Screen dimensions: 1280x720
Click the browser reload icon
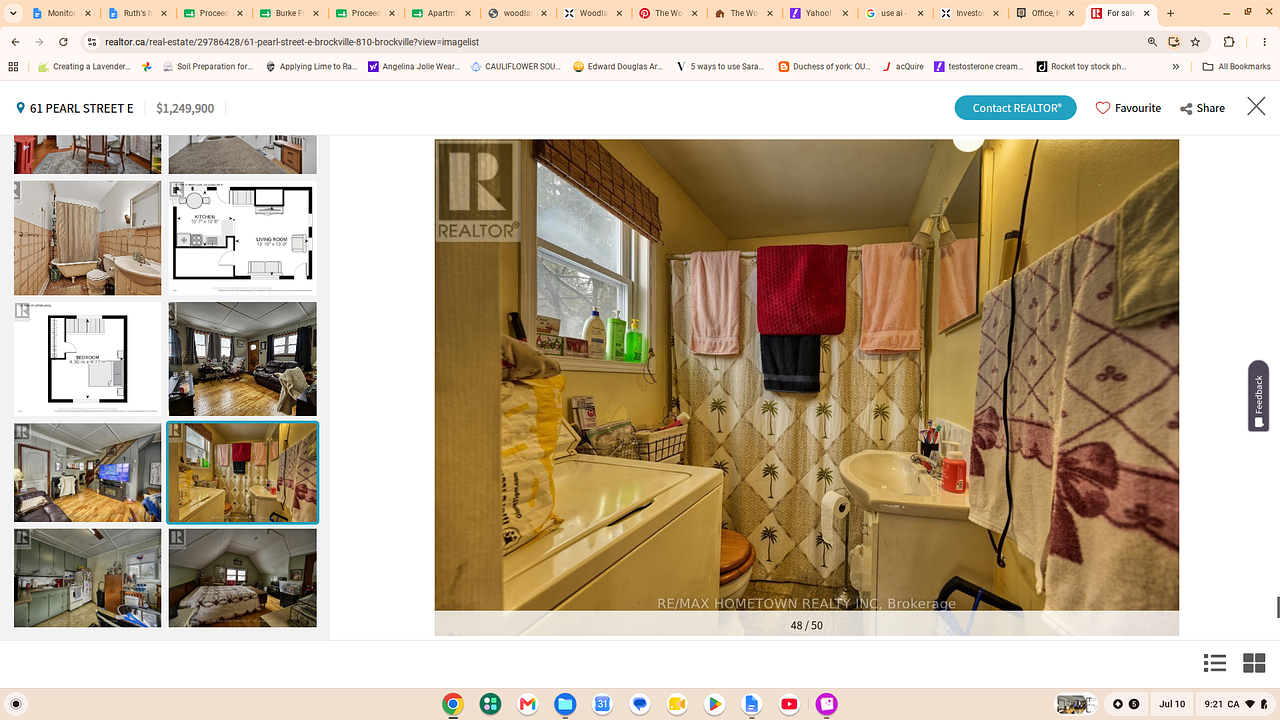pos(64,42)
